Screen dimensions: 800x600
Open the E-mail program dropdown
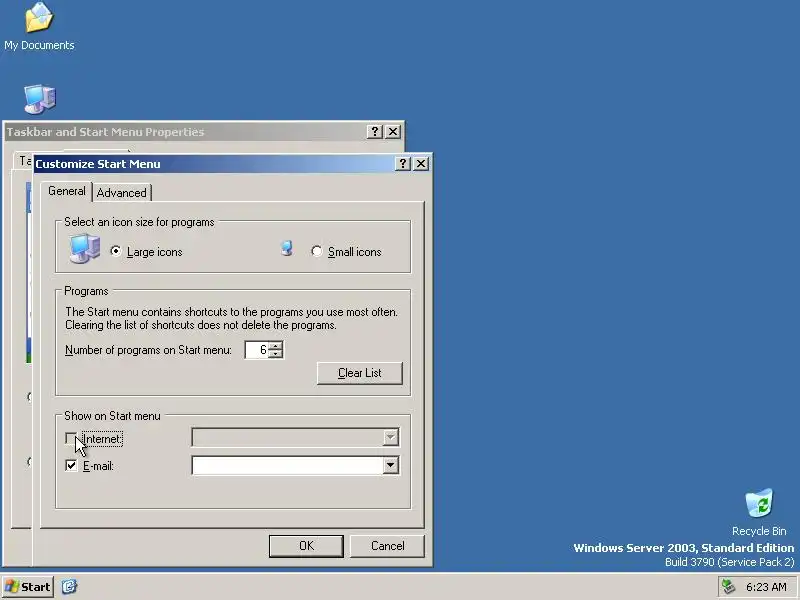390,465
